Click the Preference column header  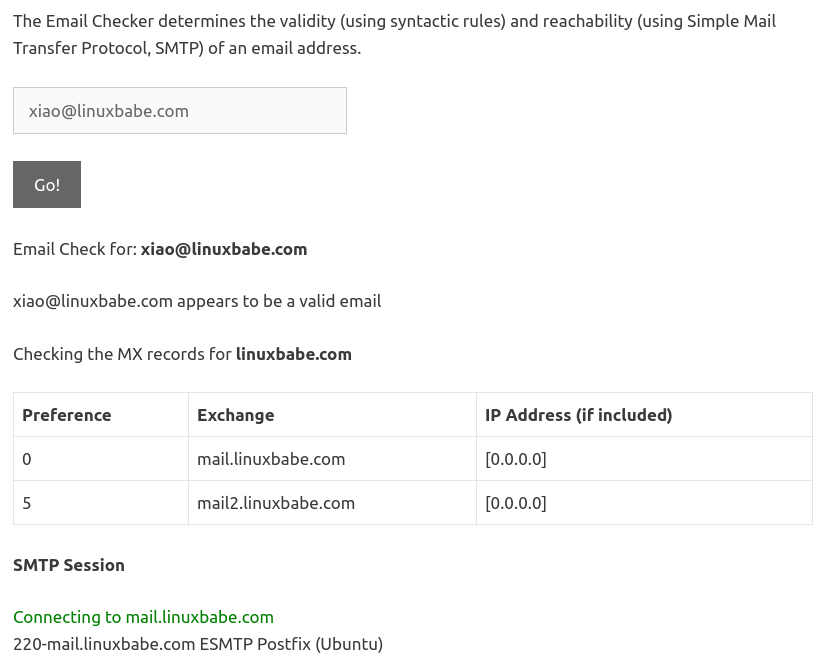click(67, 415)
